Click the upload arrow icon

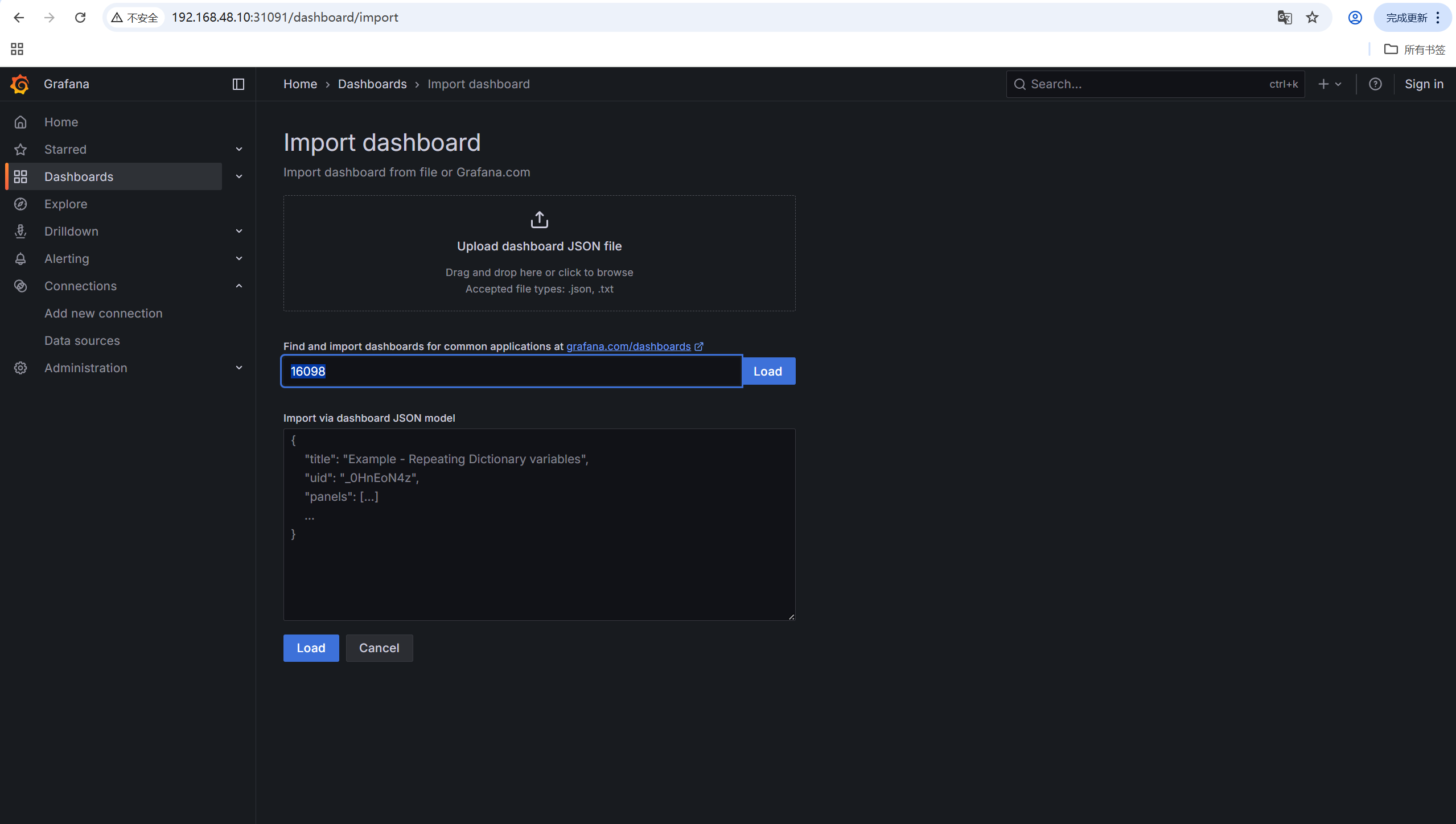(x=539, y=220)
